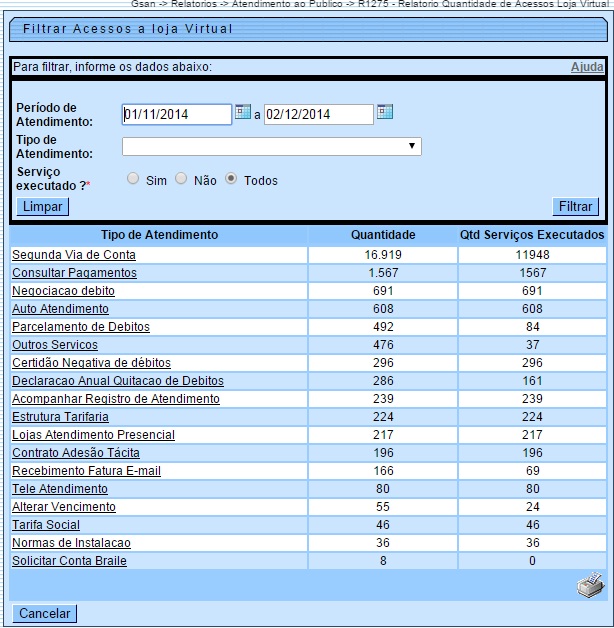
Task: Click the start date field 01/11/2014
Action: click(176, 114)
